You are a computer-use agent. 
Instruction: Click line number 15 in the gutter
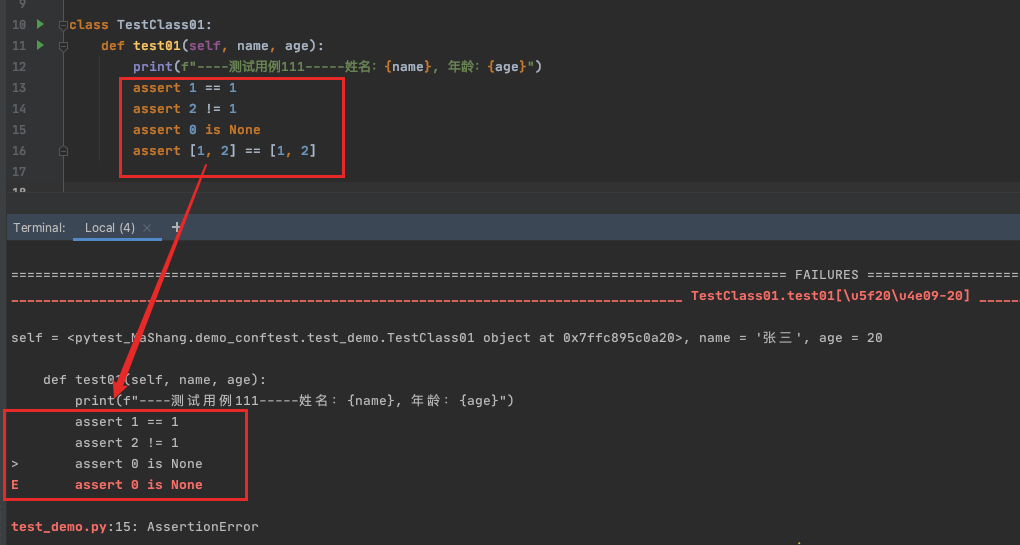[x=19, y=130]
